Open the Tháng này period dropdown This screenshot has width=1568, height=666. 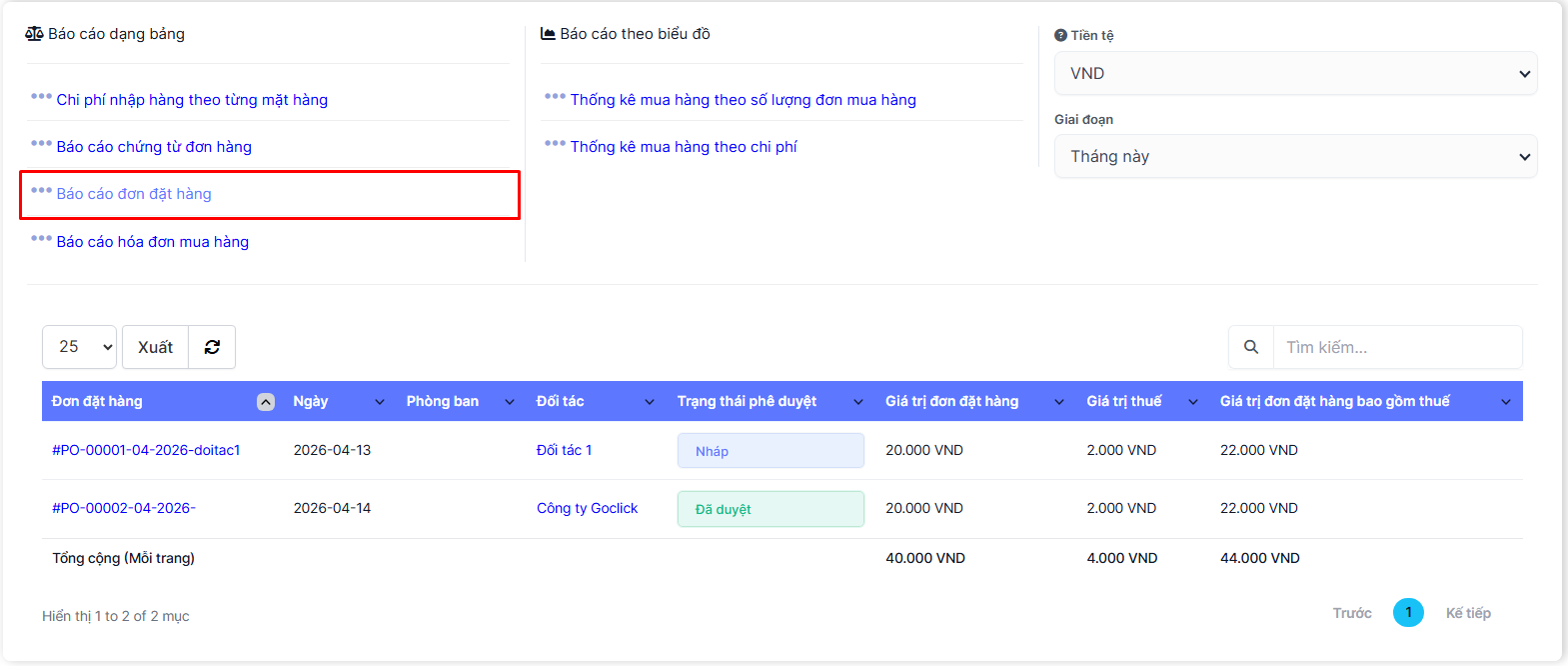[x=1295, y=156]
